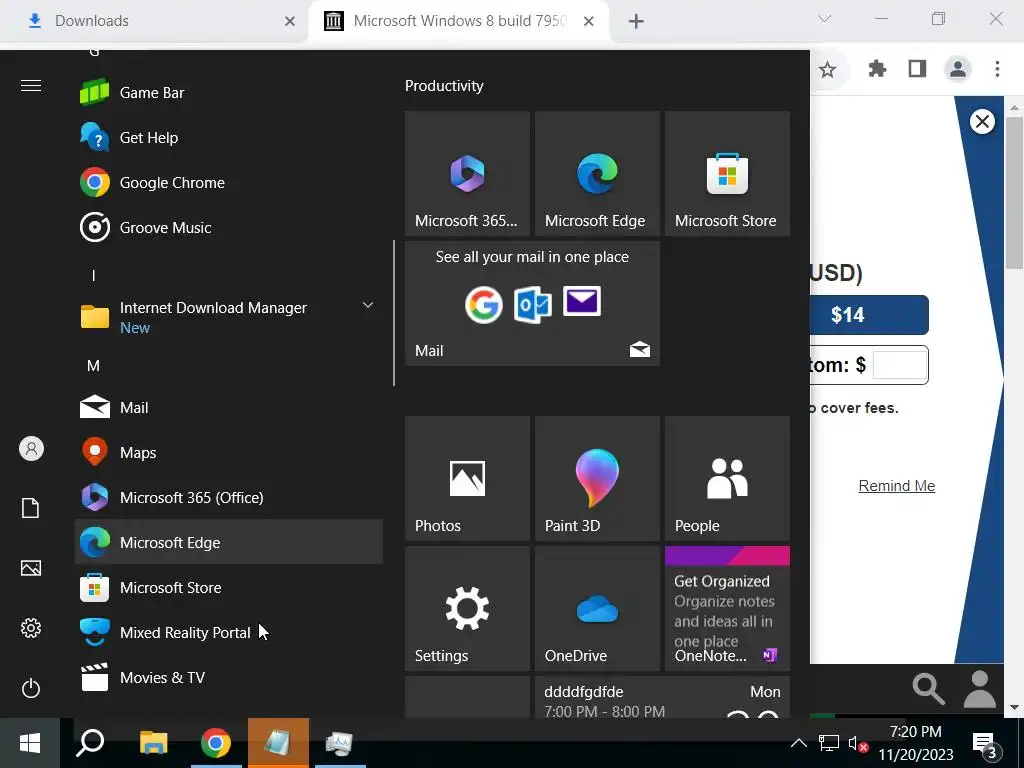Open the OneDrive tile

pyautogui.click(x=597, y=609)
